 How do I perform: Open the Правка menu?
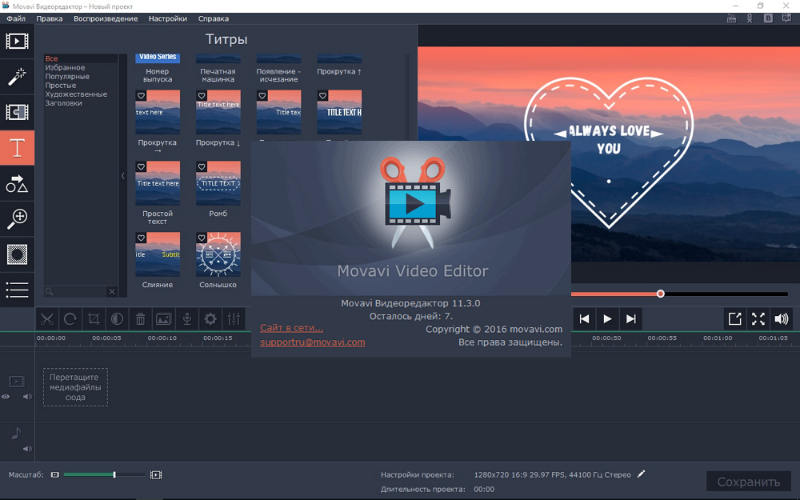[x=49, y=18]
